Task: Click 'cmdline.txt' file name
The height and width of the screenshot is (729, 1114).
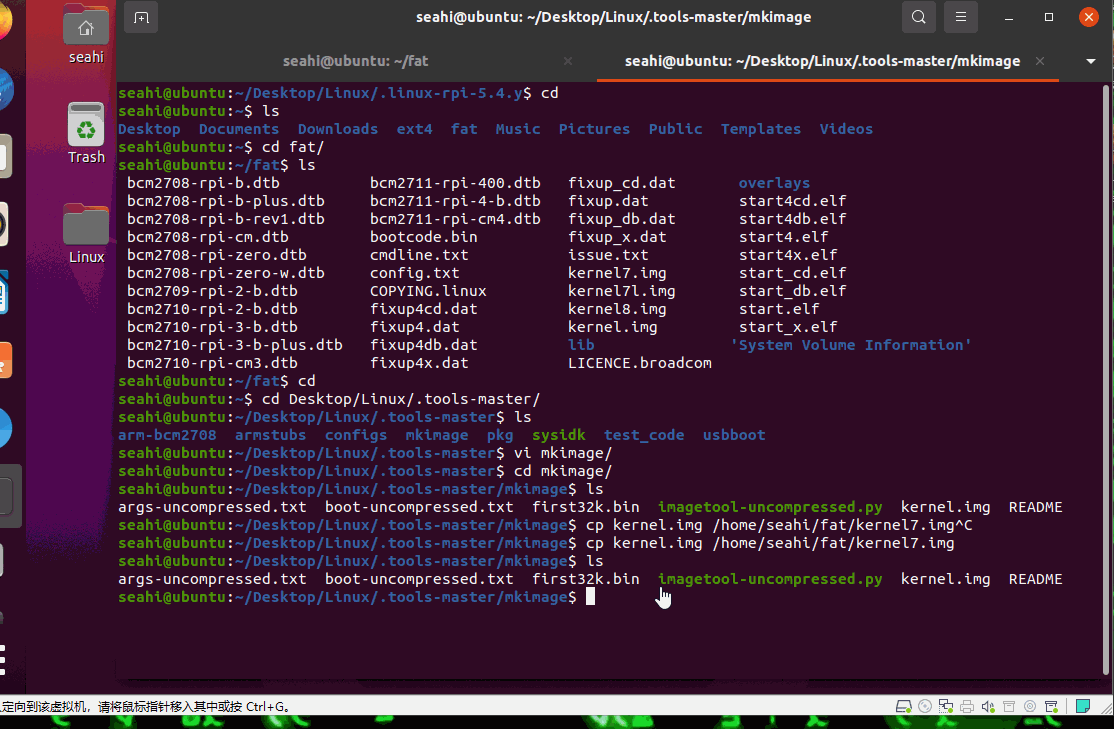Action: pos(419,254)
